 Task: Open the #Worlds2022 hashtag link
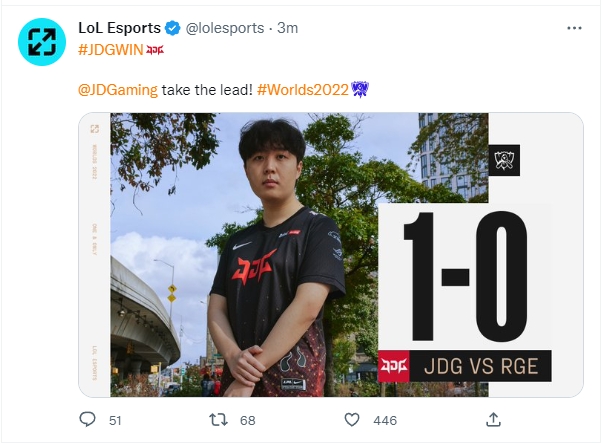click(303, 90)
